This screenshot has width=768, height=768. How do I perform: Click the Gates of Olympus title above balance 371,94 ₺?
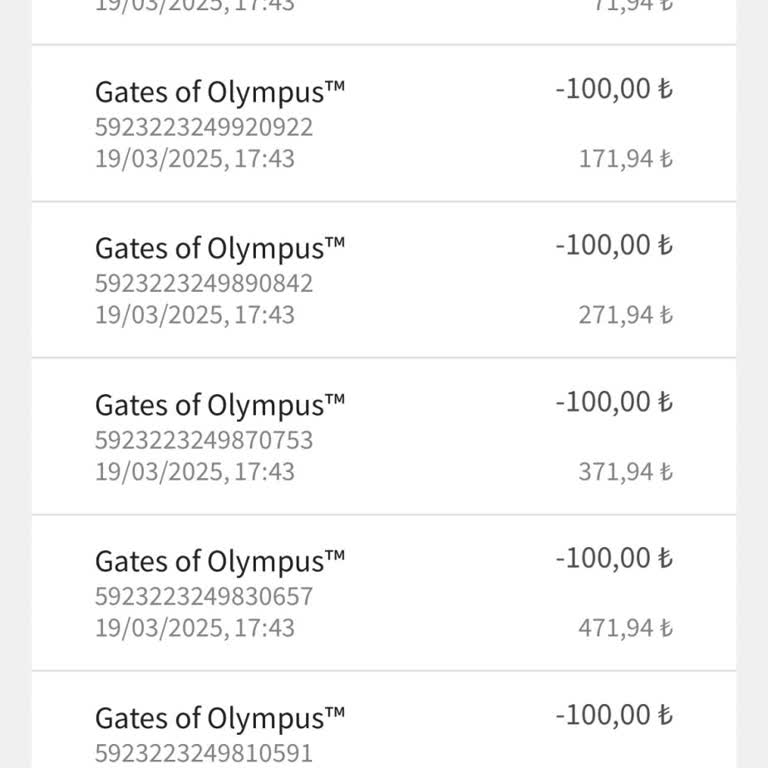220,405
